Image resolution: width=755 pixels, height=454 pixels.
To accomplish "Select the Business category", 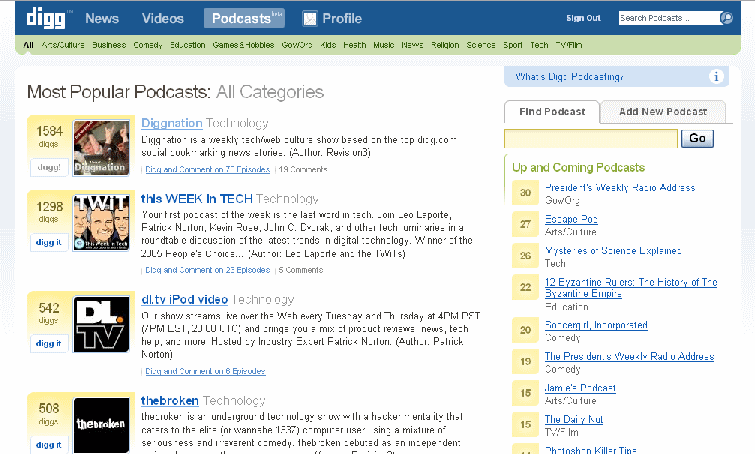I will click(x=109, y=45).
